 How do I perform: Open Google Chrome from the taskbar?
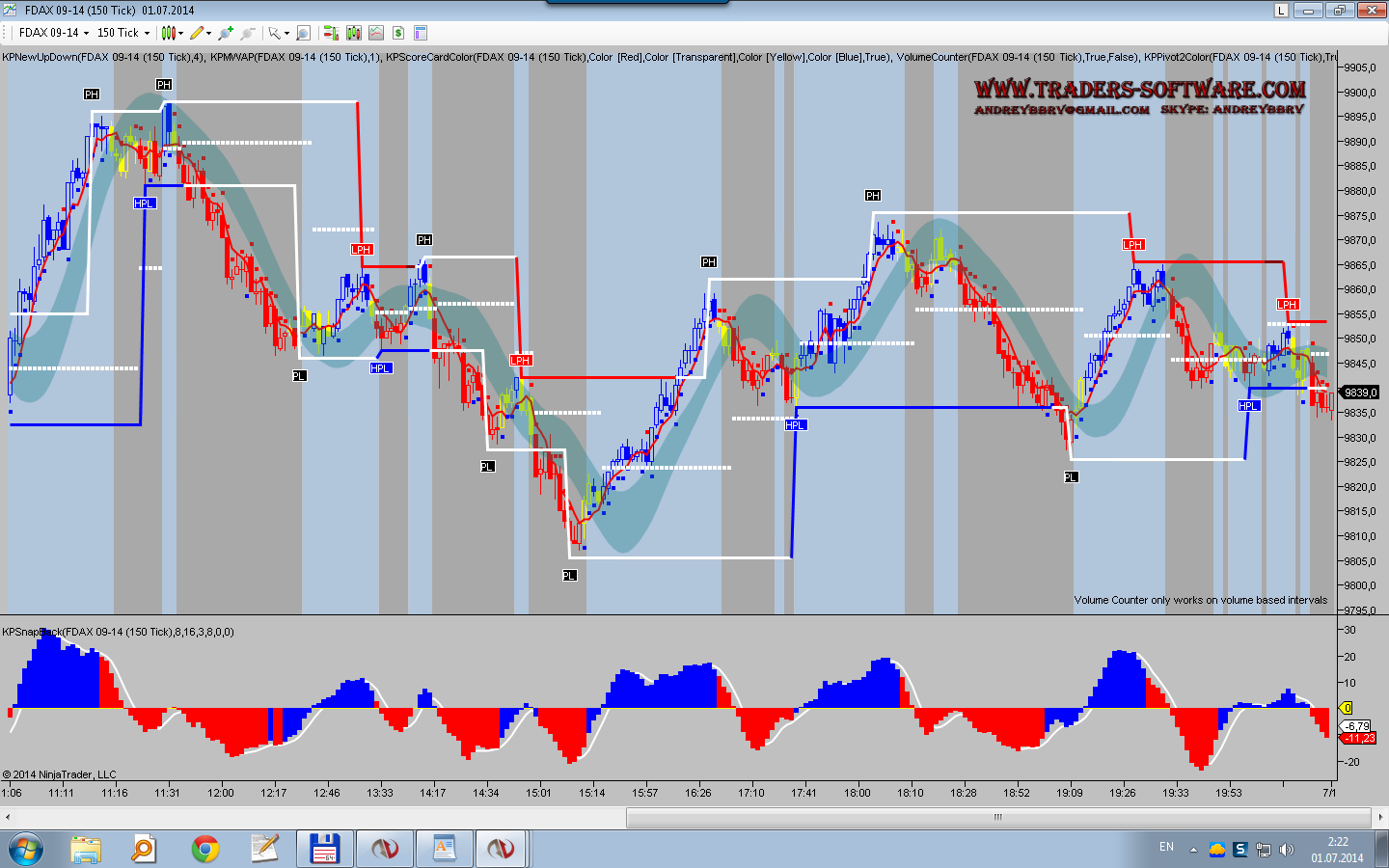click(x=204, y=849)
